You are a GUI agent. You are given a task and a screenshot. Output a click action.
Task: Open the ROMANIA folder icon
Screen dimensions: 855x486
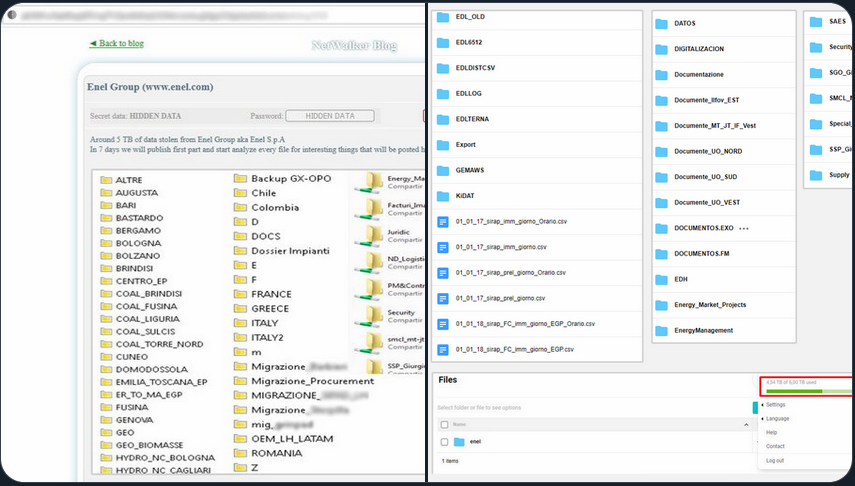point(240,453)
